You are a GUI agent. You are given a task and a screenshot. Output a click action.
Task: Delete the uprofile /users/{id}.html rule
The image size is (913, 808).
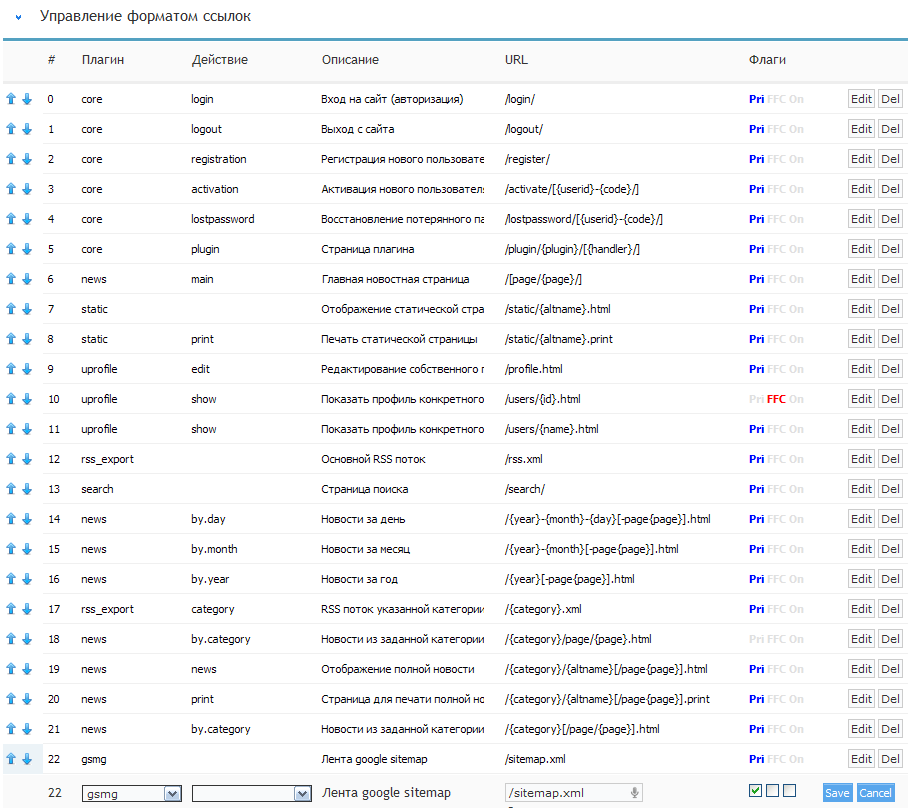(890, 399)
